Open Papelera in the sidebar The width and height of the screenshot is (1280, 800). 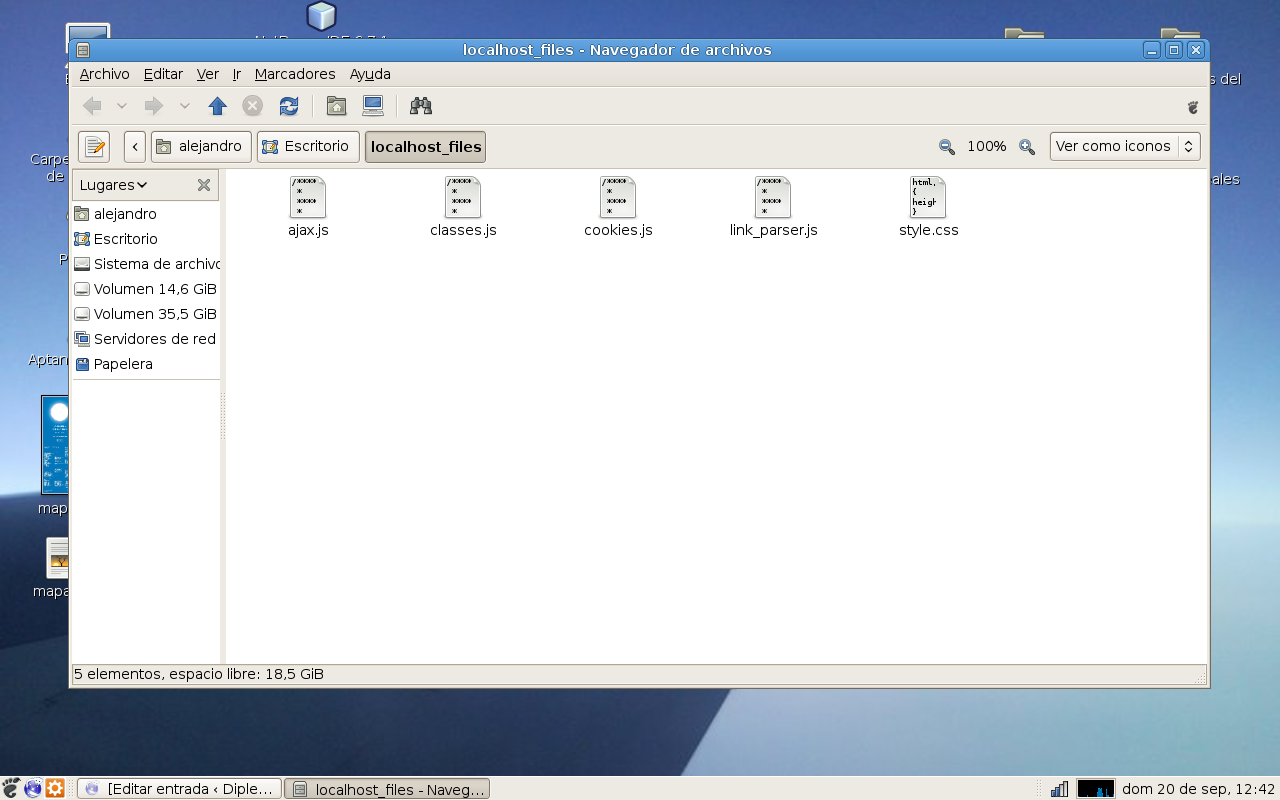coord(146,364)
